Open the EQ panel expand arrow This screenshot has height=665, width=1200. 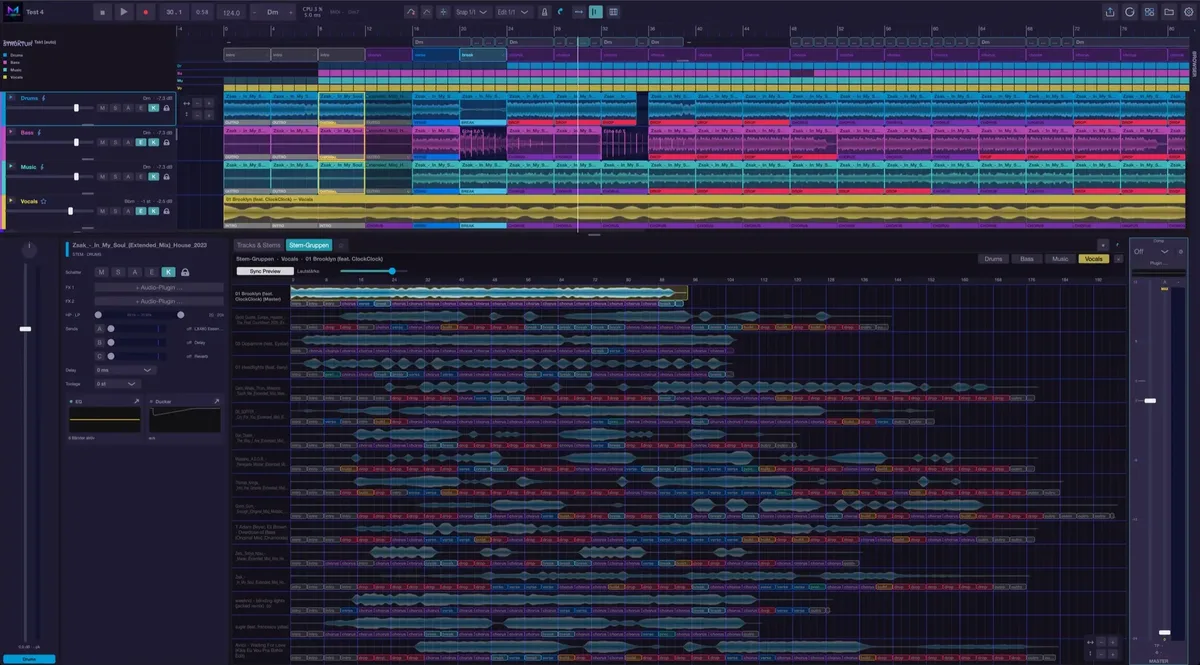pos(136,401)
